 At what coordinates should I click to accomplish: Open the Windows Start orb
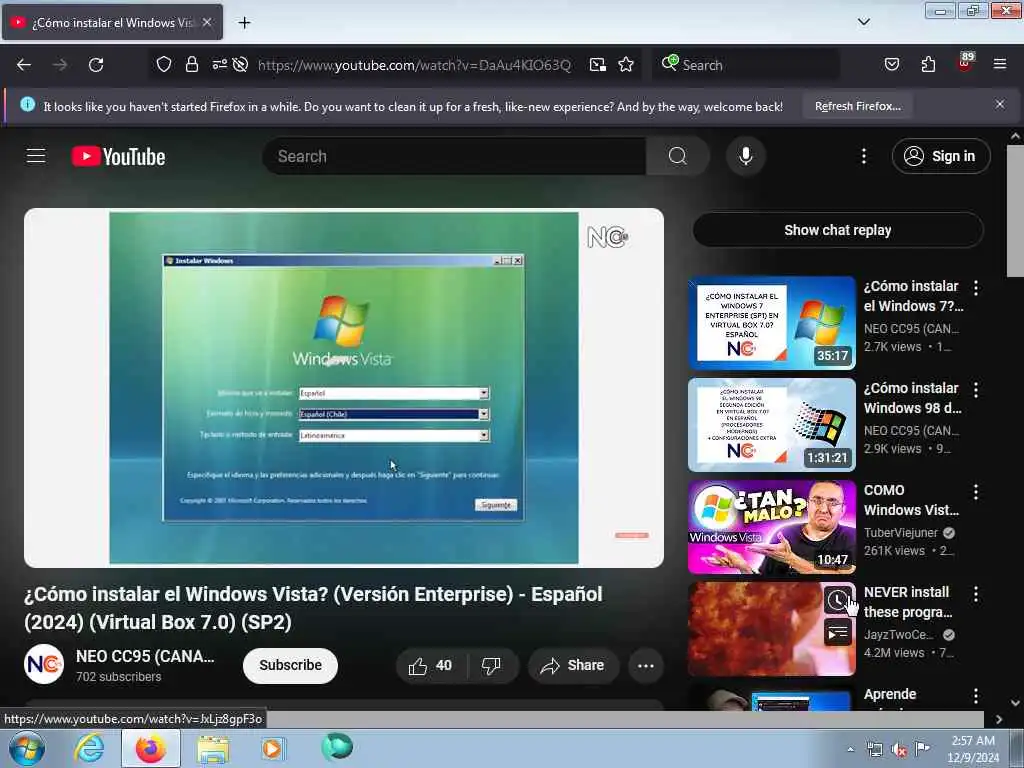27,748
